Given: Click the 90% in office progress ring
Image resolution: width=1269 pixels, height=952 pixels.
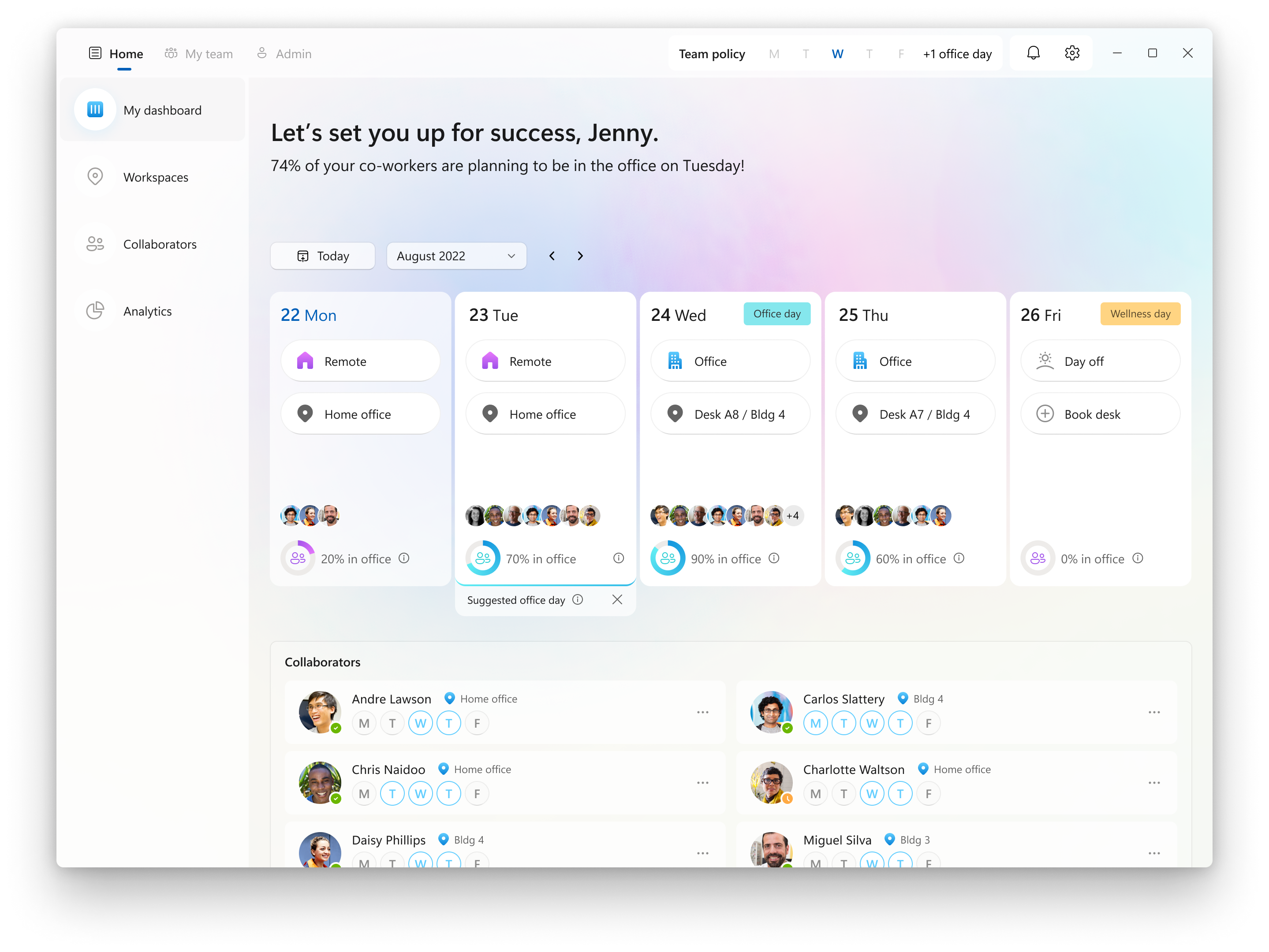Looking at the screenshot, I should 667,558.
